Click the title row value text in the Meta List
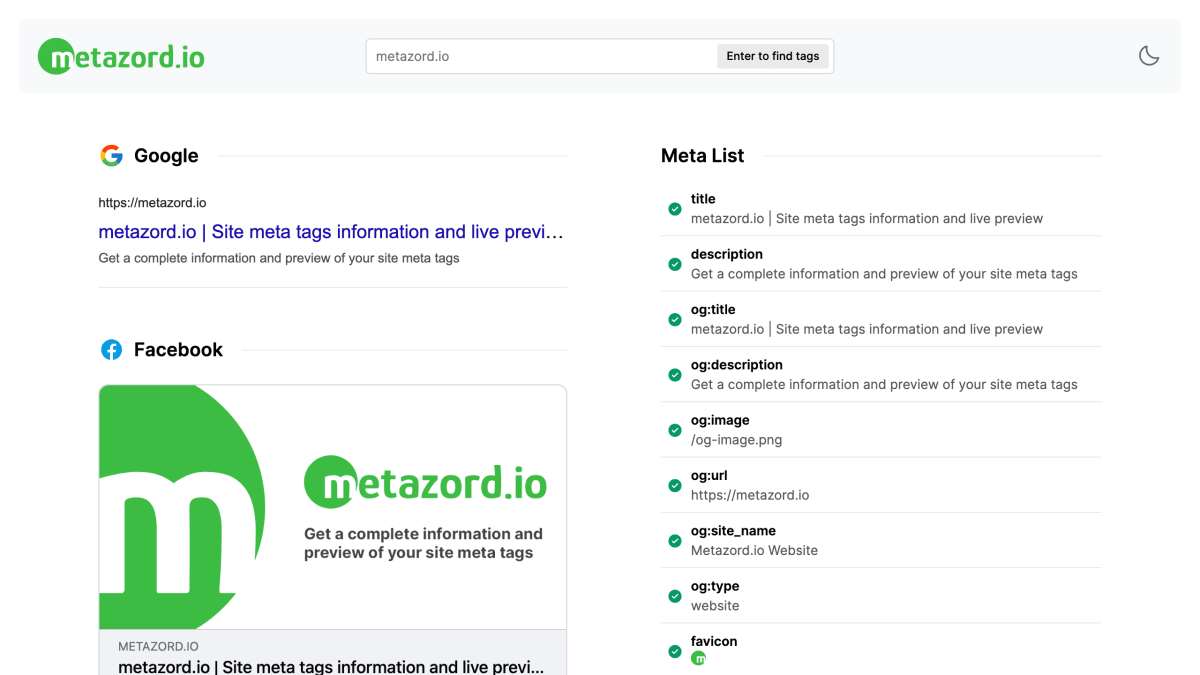Image resolution: width=1200 pixels, height=675 pixels. [867, 219]
